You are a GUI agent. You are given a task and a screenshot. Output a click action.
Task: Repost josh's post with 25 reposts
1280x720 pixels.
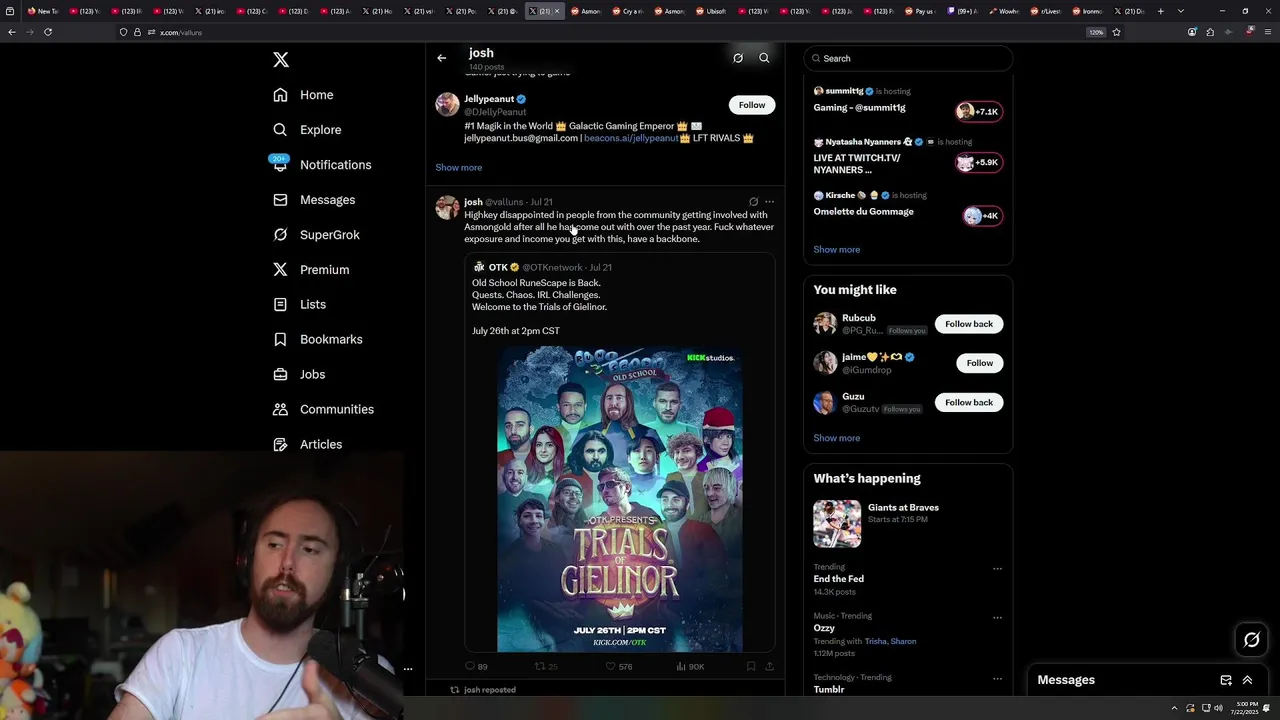tap(545, 666)
